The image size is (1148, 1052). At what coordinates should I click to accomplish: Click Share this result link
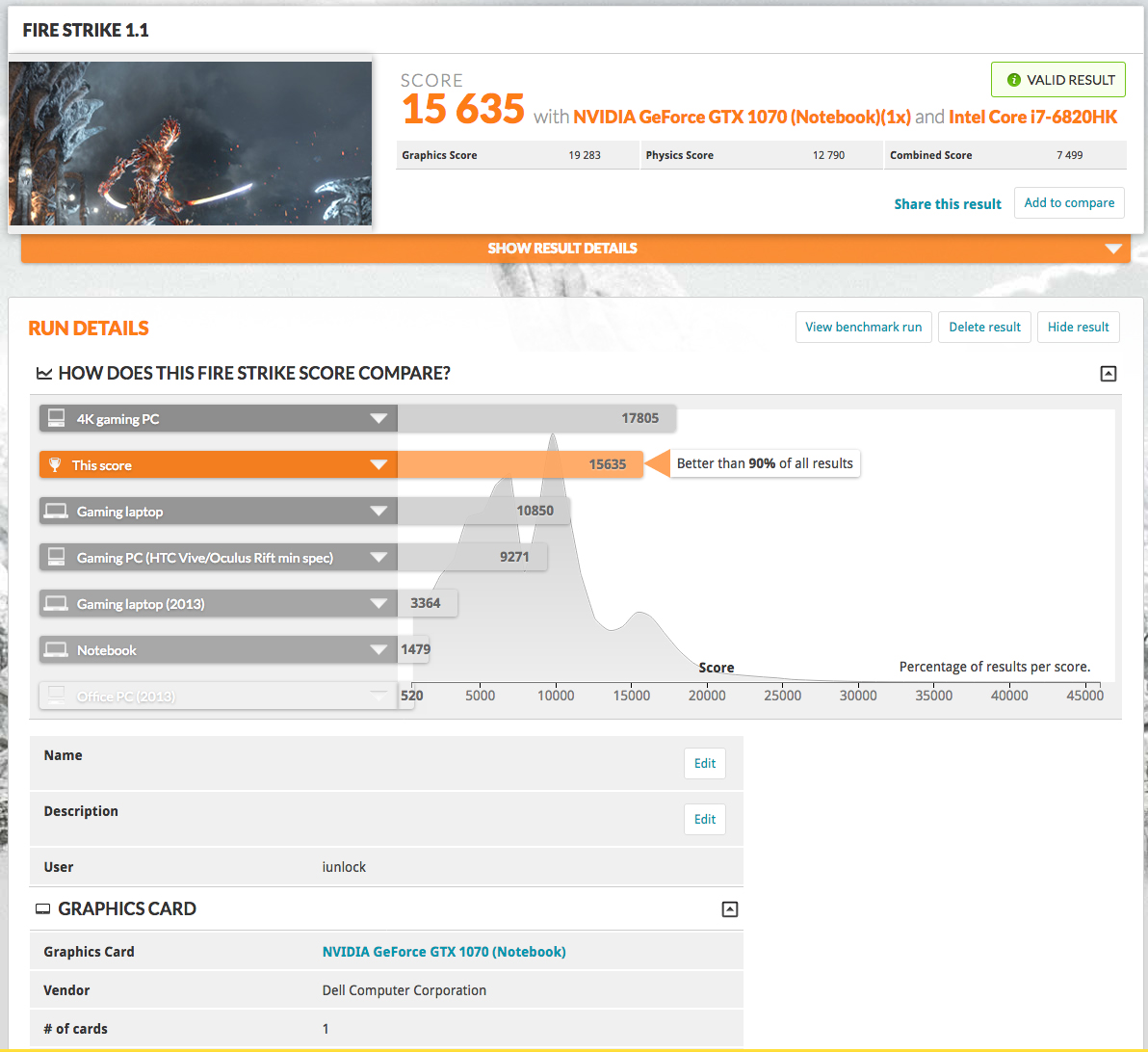(x=948, y=203)
